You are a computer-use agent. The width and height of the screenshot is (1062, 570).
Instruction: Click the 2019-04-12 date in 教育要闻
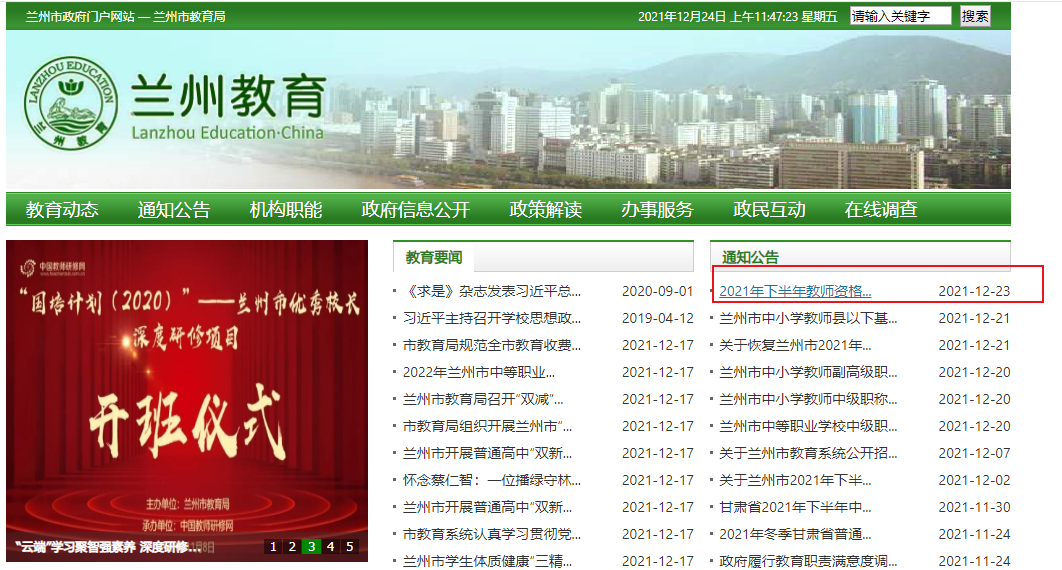(x=658, y=318)
